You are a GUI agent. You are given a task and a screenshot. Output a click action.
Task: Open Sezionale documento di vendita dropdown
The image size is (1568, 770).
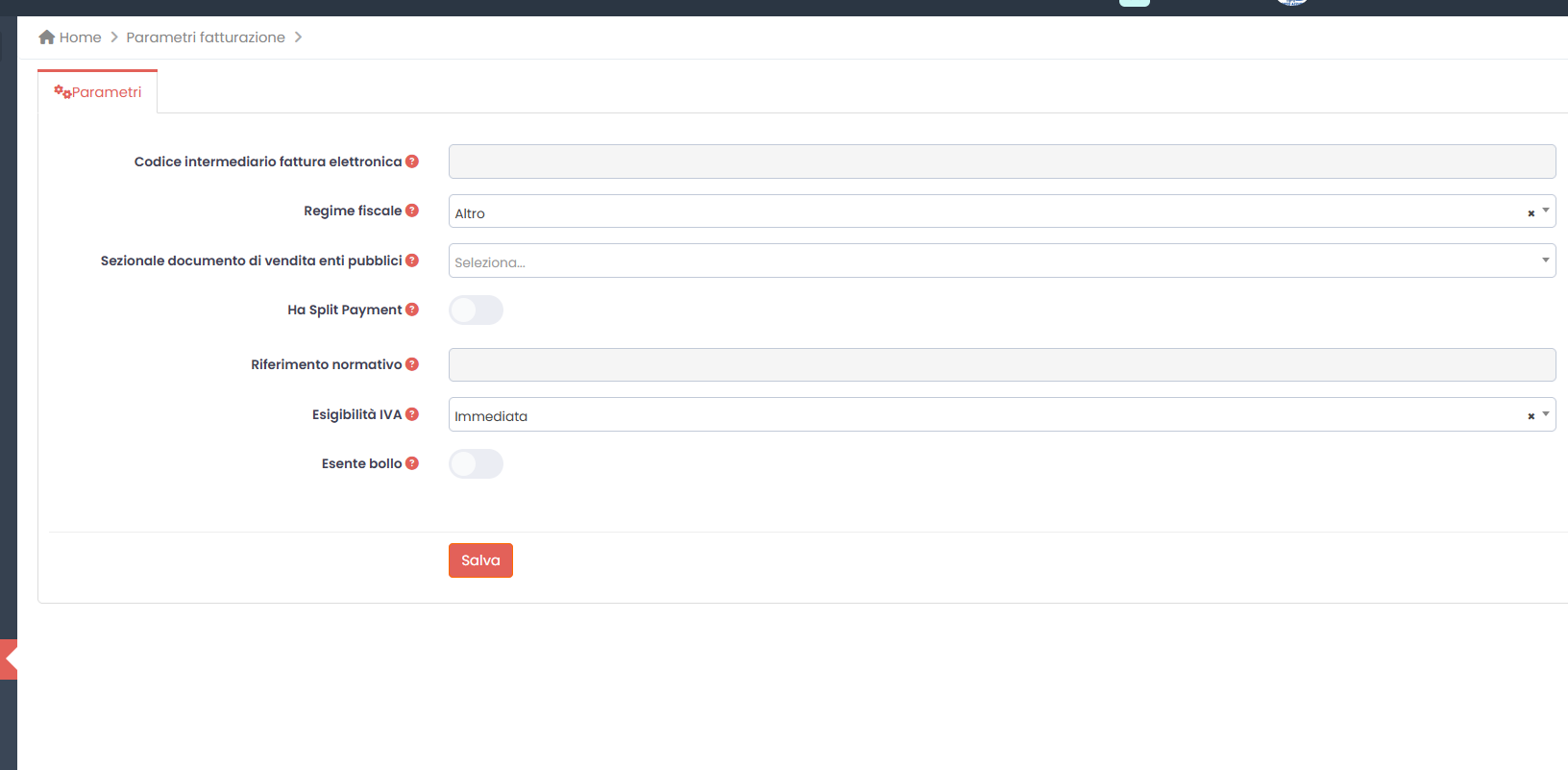pos(999,261)
